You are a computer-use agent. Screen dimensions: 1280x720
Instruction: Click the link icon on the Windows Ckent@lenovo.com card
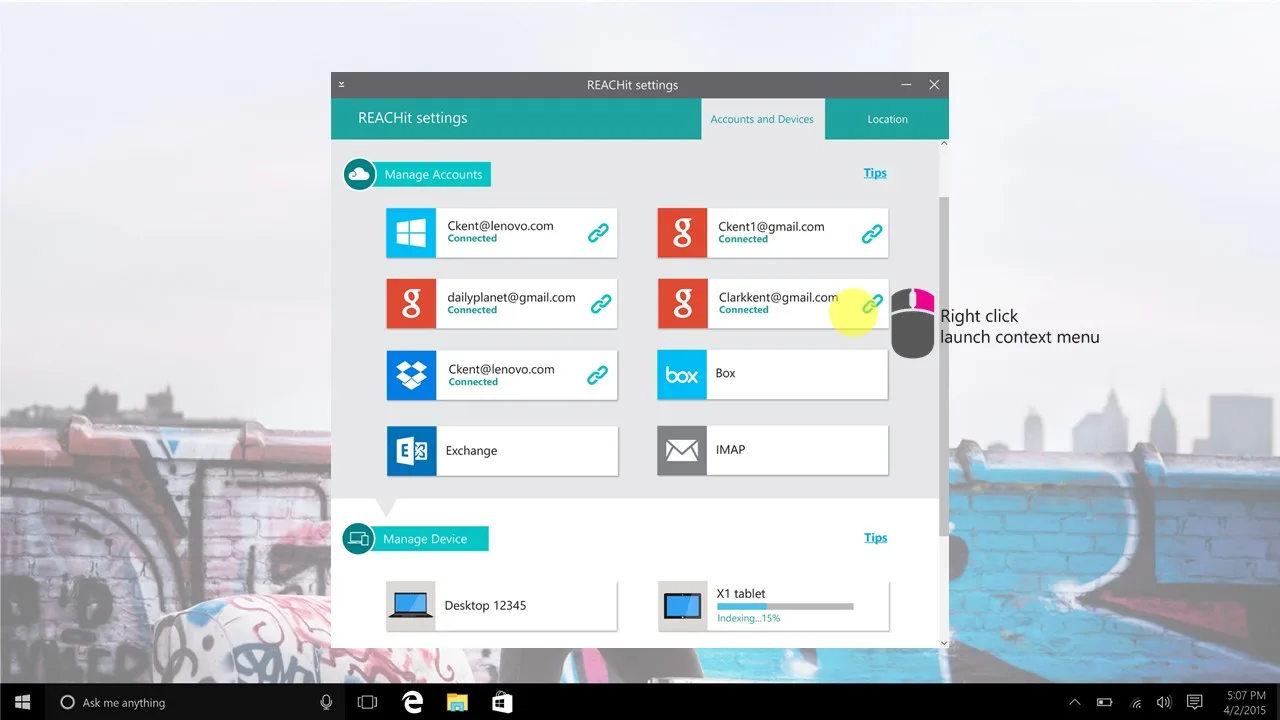tap(598, 233)
